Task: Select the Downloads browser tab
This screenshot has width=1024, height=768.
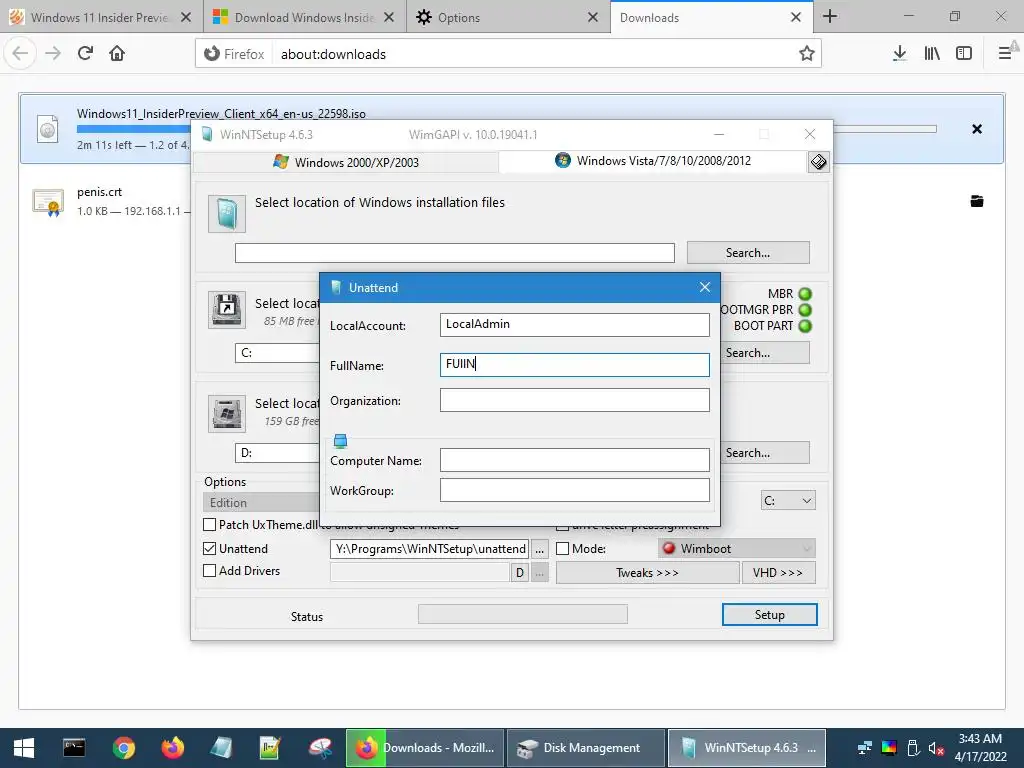Action: (x=712, y=17)
